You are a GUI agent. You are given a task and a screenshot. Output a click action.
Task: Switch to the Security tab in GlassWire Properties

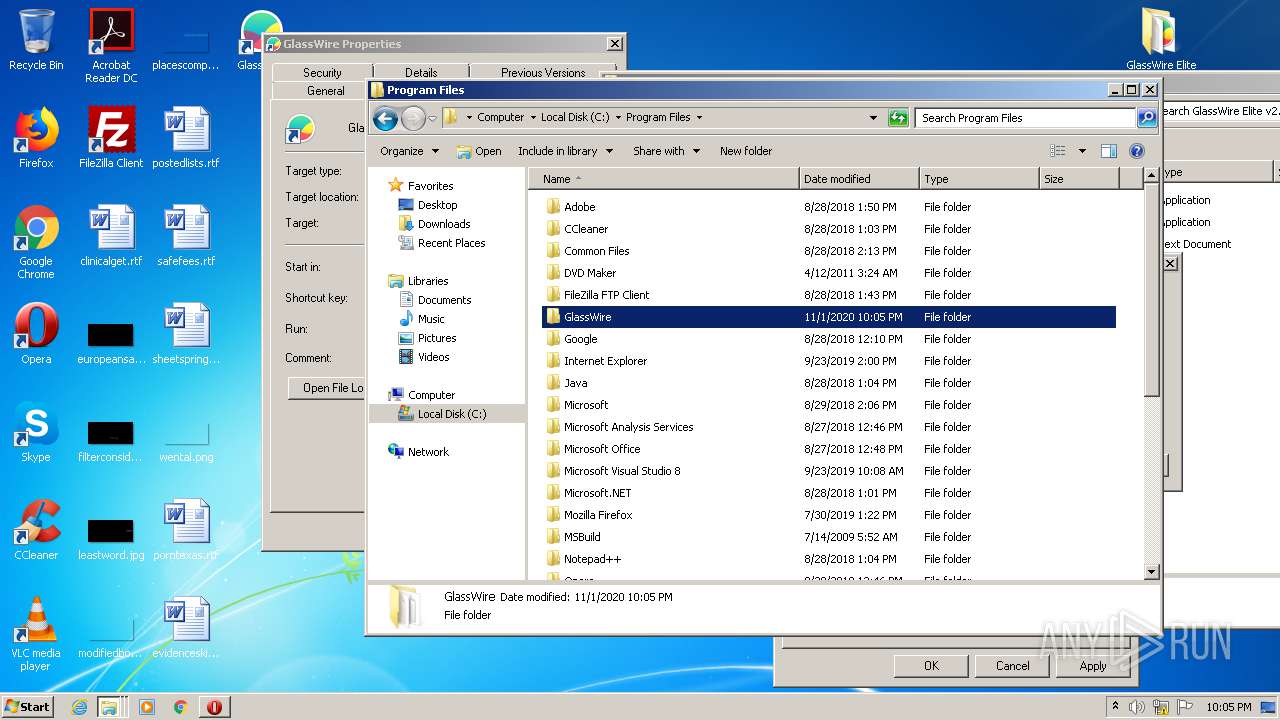click(322, 72)
